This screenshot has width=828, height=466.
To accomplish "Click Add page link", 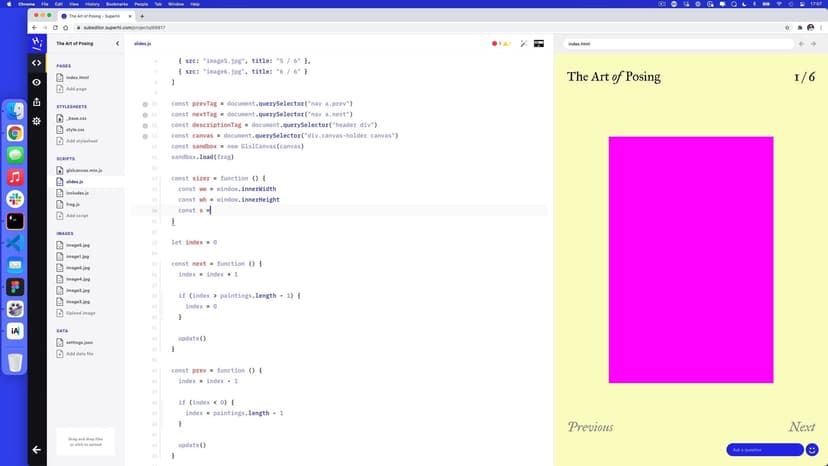I will coord(76,89).
